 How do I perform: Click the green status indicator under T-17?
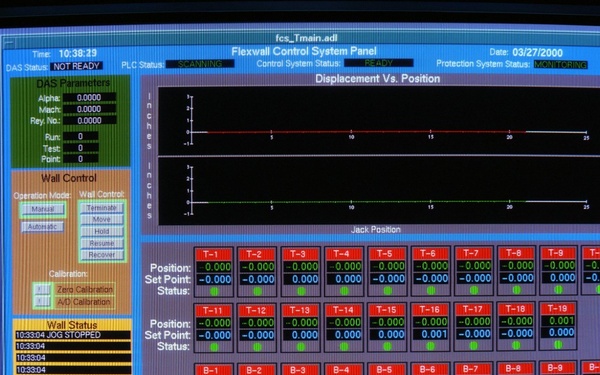click(x=474, y=346)
